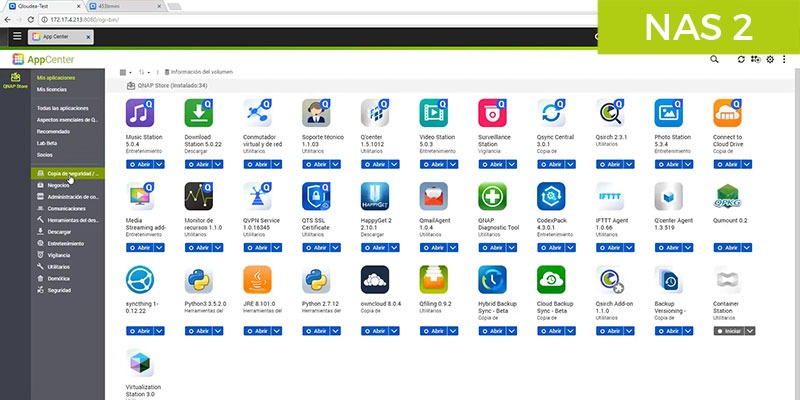Click the Surveillance Station icon

coord(492,113)
